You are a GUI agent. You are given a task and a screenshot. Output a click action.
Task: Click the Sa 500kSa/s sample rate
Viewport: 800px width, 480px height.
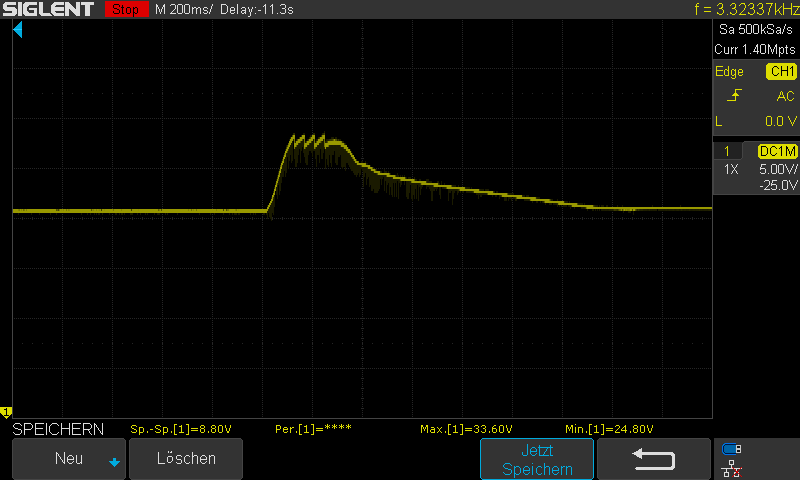pyautogui.click(x=756, y=30)
